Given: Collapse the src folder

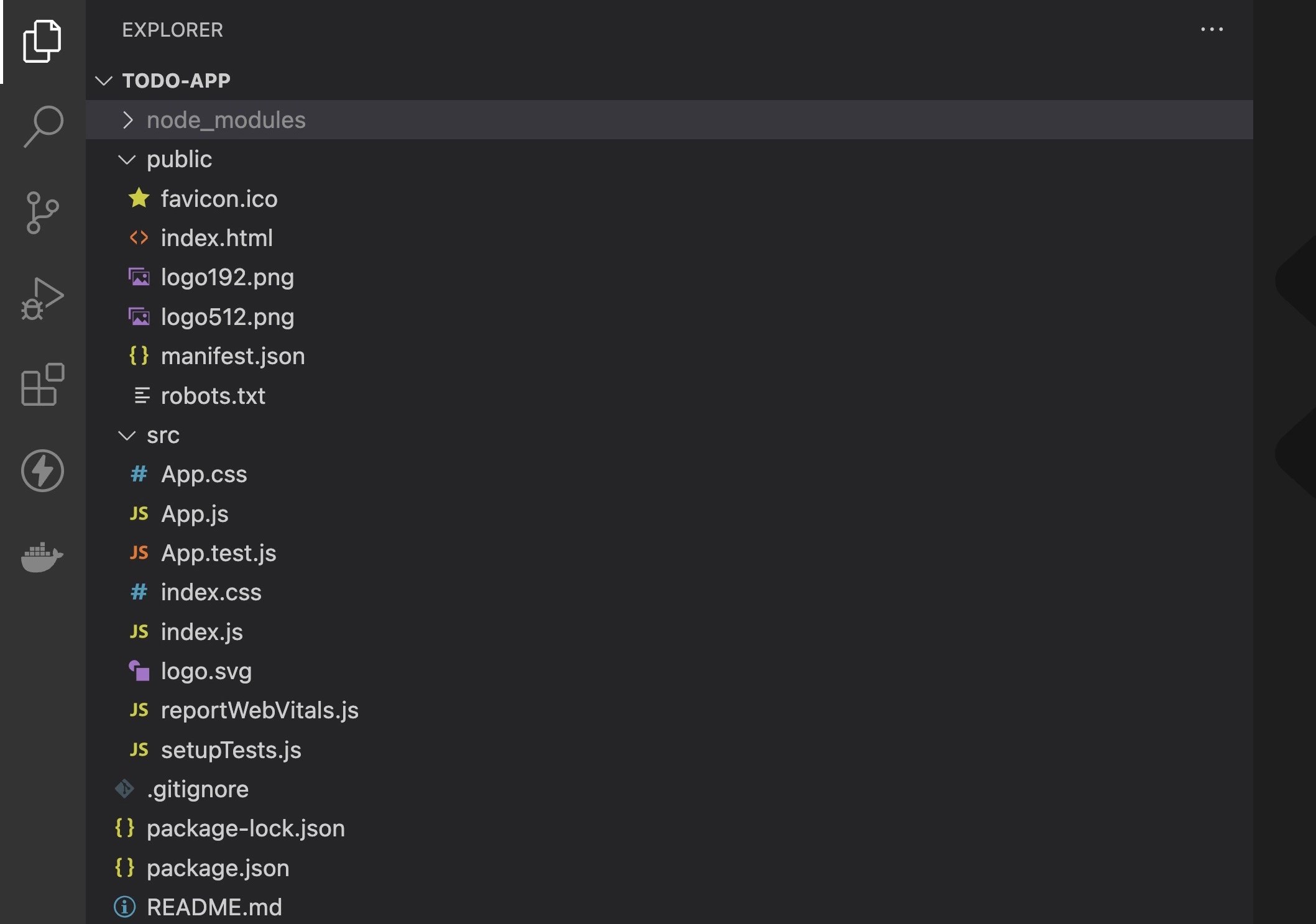Looking at the screenshot, I should [x=127, y=435].
